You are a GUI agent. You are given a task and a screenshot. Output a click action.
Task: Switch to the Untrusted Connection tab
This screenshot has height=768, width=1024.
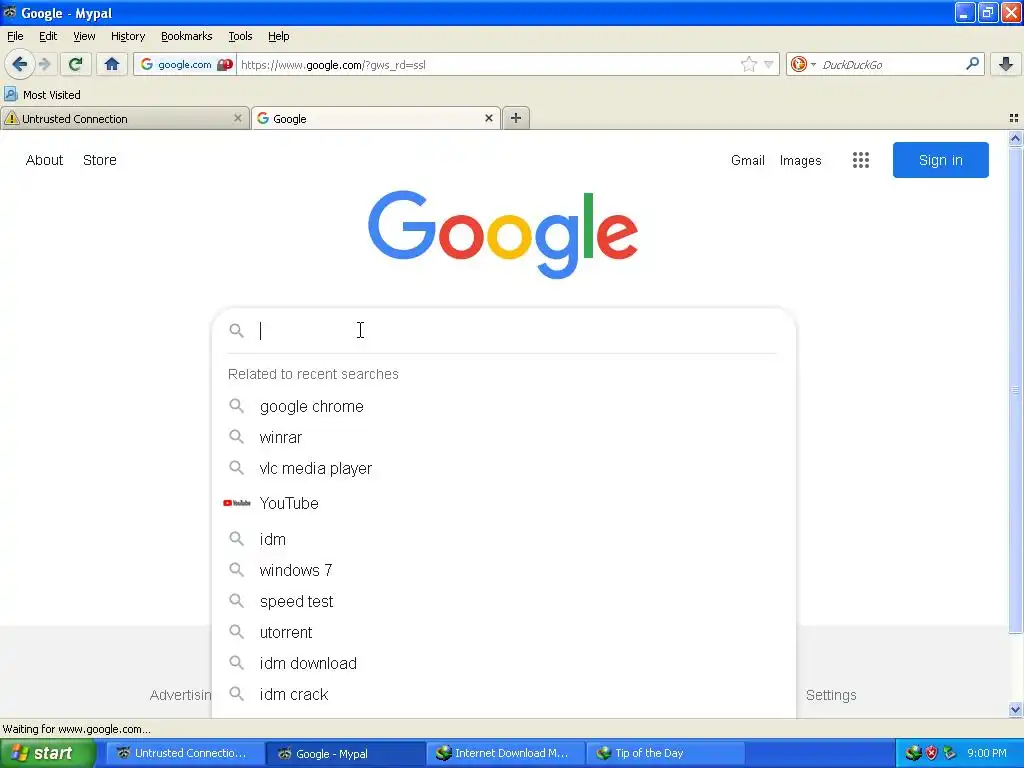[124, 118]
